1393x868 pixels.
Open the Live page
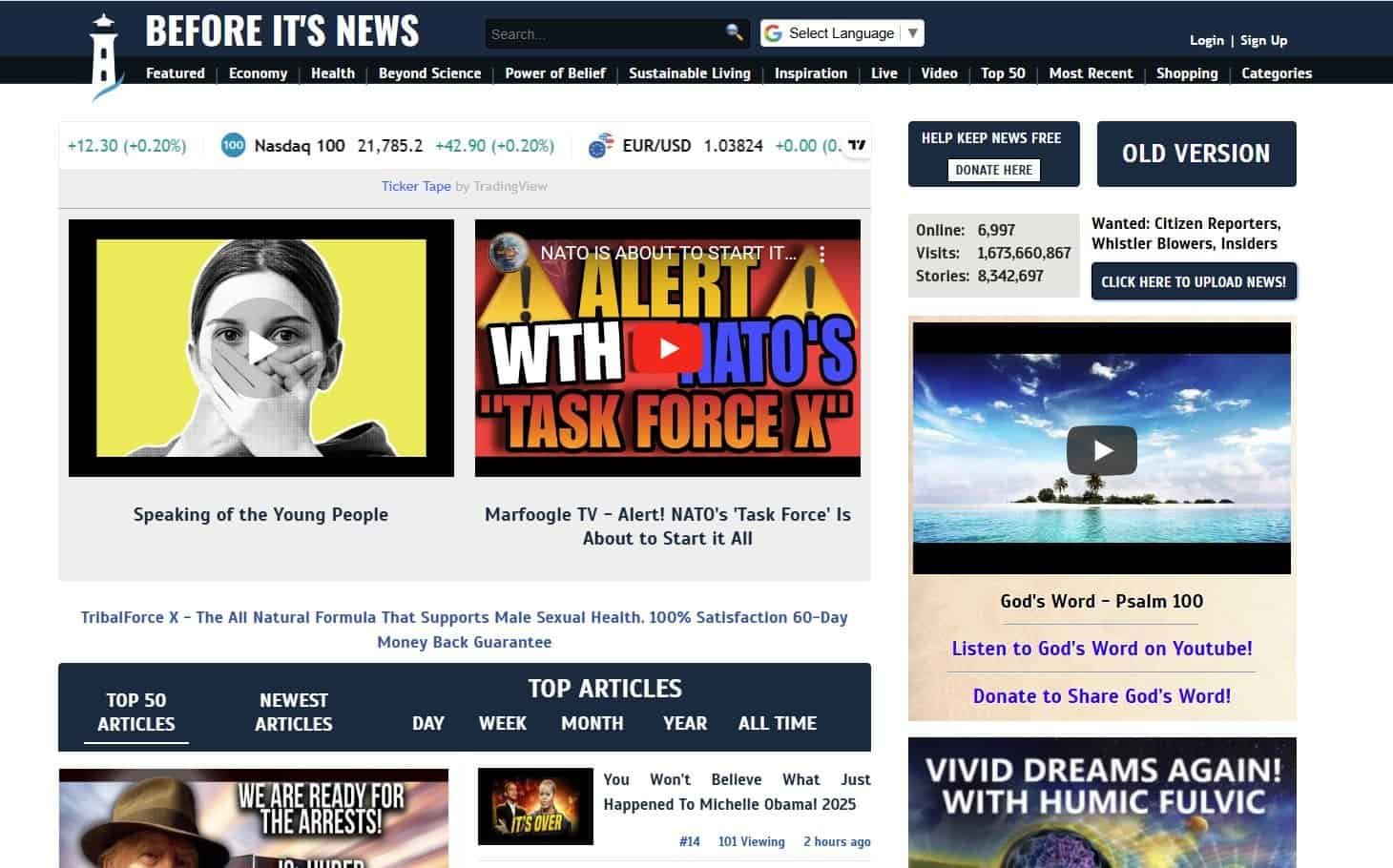click(x=884, y=73)
